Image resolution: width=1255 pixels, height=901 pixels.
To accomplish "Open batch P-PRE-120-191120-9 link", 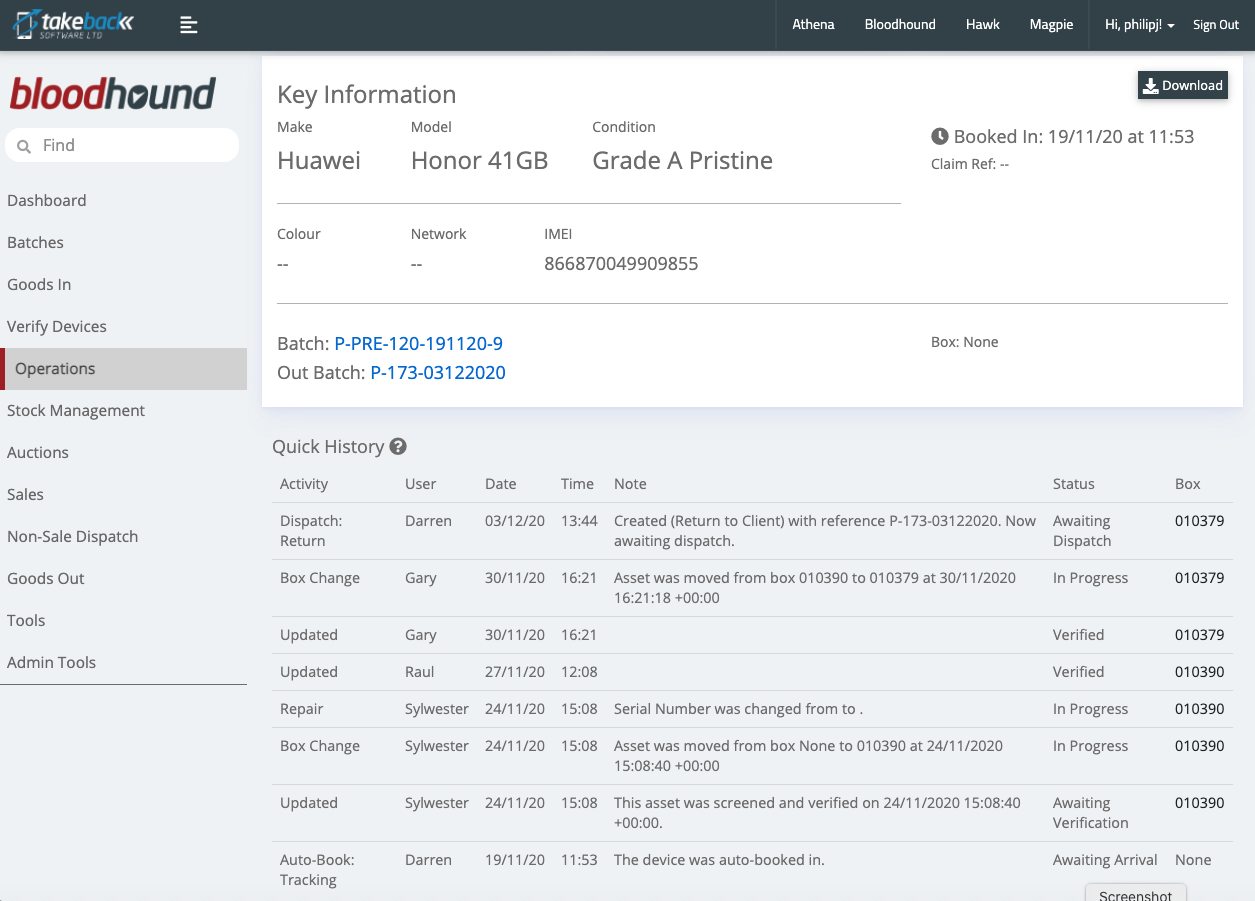I will click(x=418, y=344).
